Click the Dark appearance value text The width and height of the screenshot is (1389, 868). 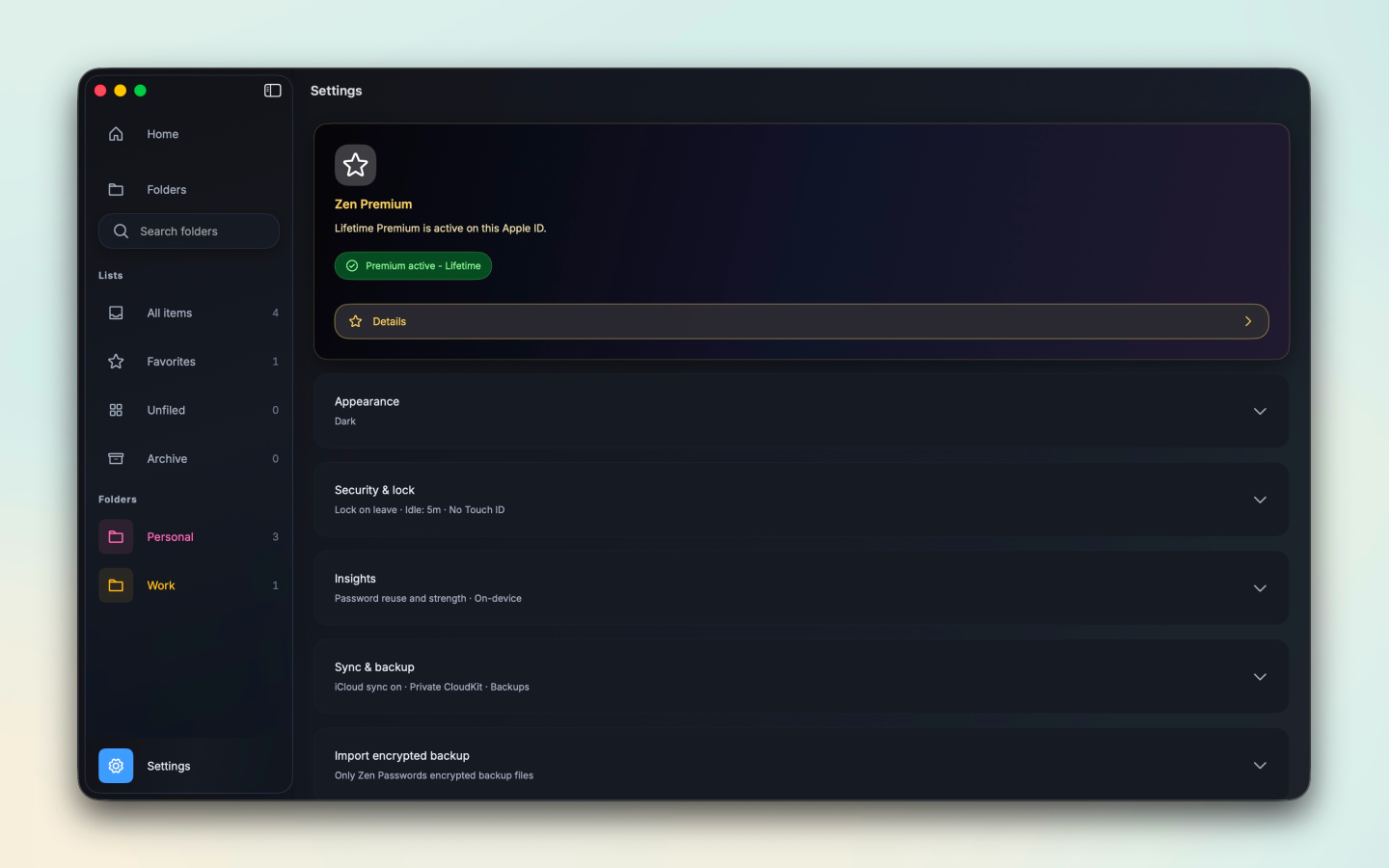(345, 421)
